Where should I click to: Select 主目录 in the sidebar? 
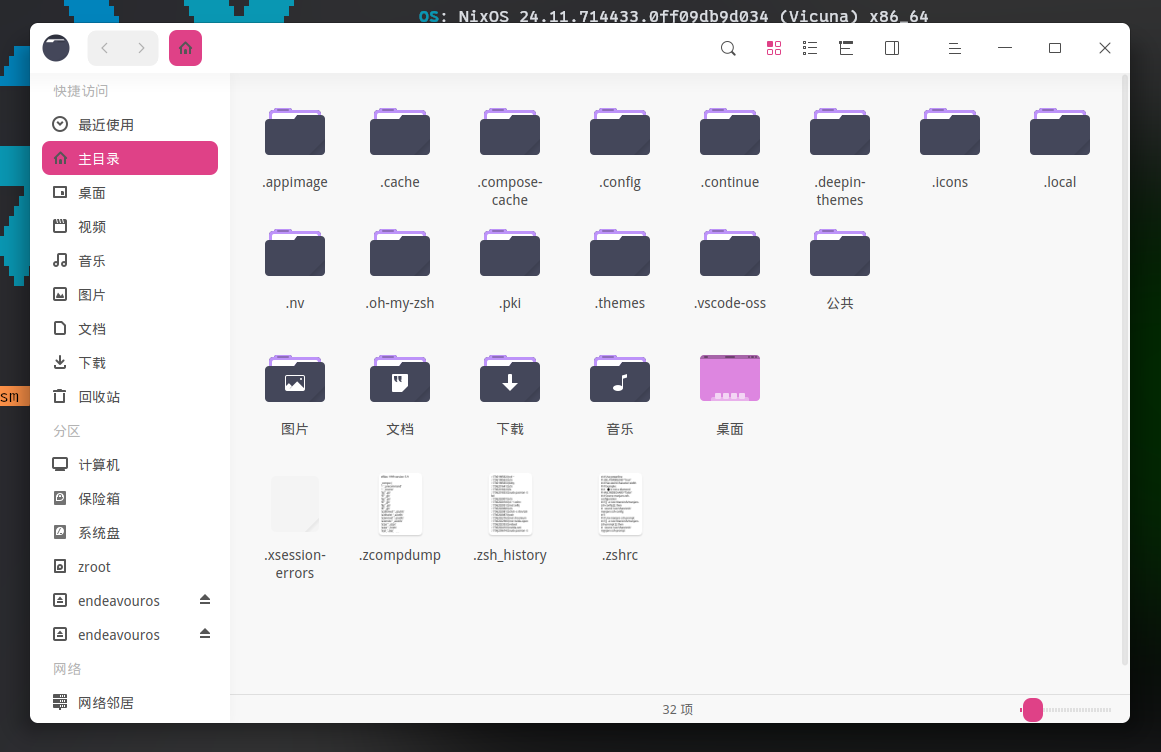[x=130, y=158]
